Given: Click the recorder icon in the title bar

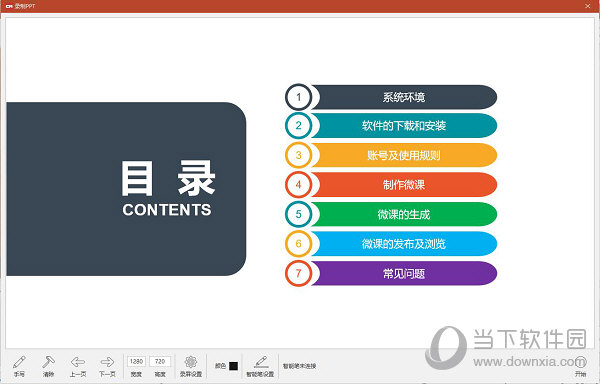Looking at the screenshot, I should (9, 6).
